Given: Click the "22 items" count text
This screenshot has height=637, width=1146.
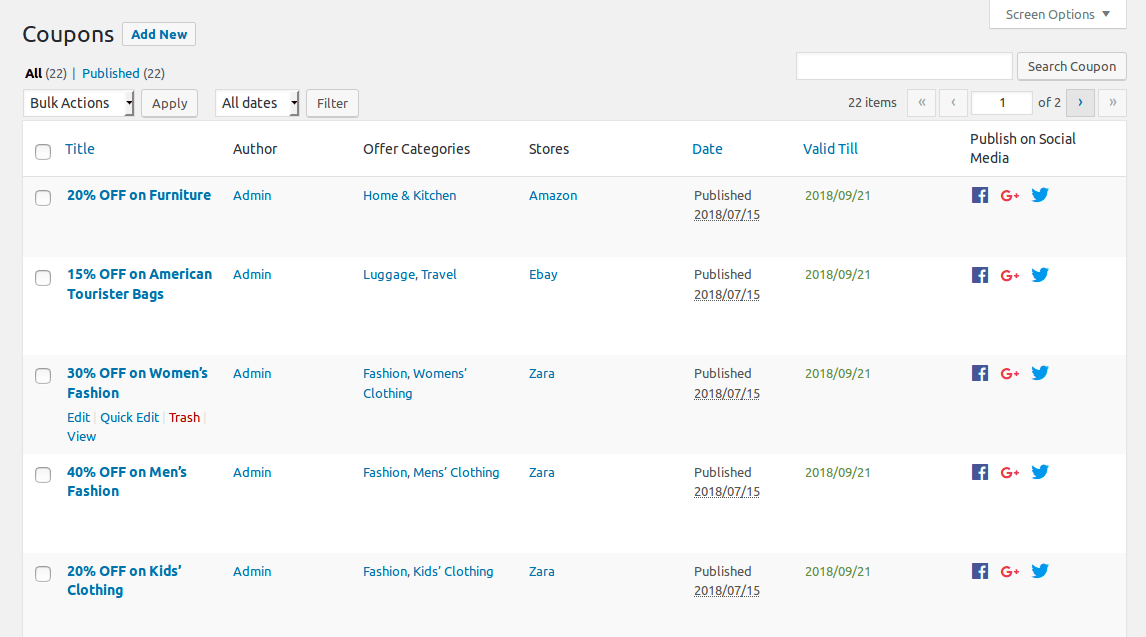Looking at the screenshot, I should pyautogui.click(x=872, y=103).
